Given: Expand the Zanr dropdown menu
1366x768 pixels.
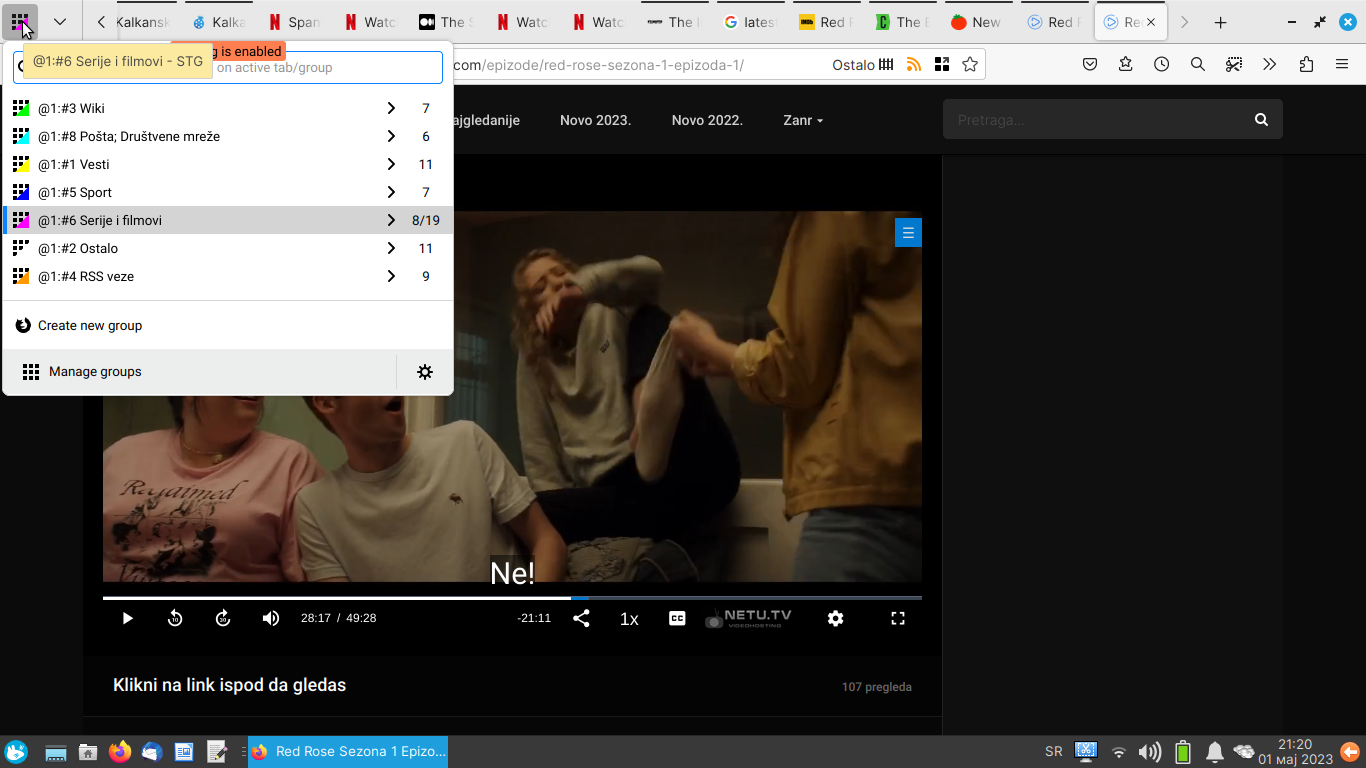Looking at the screenshot, I should pos(803,120).
